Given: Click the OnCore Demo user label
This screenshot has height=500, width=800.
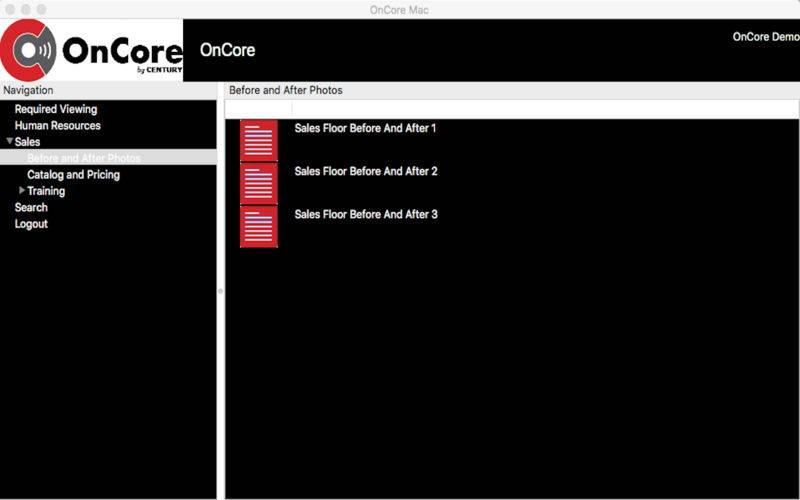Looking at the screenshot, I should click(766, 37).
